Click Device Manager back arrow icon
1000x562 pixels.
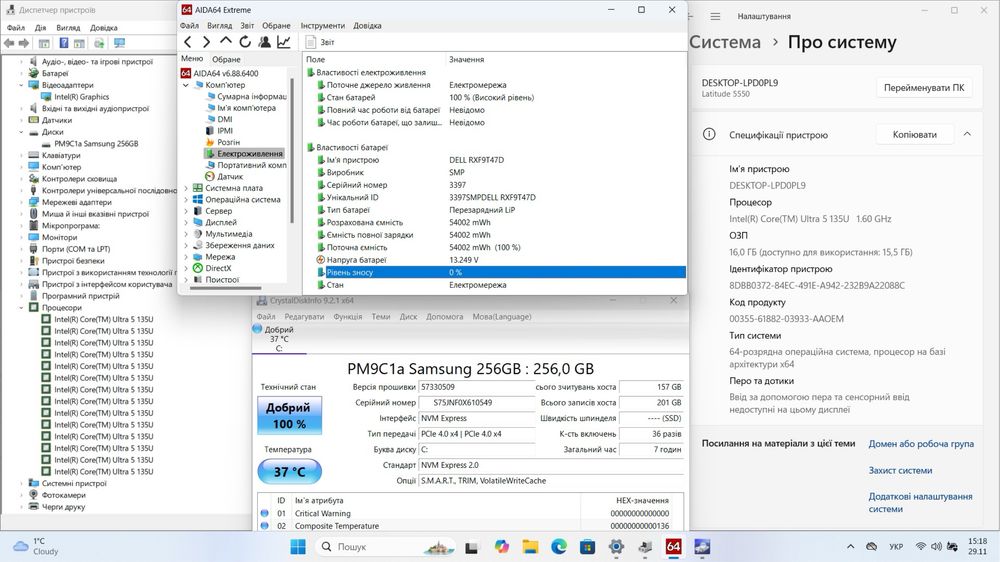click(9, 43)
